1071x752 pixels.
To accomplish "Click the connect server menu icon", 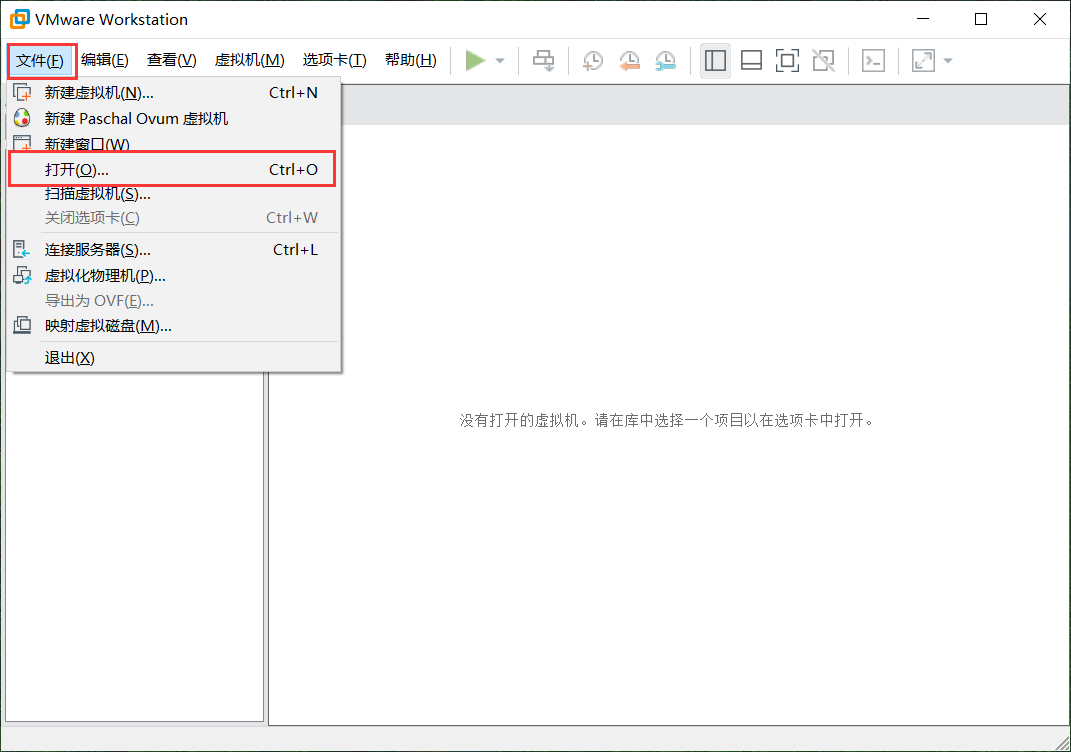I will click(23, 250).
